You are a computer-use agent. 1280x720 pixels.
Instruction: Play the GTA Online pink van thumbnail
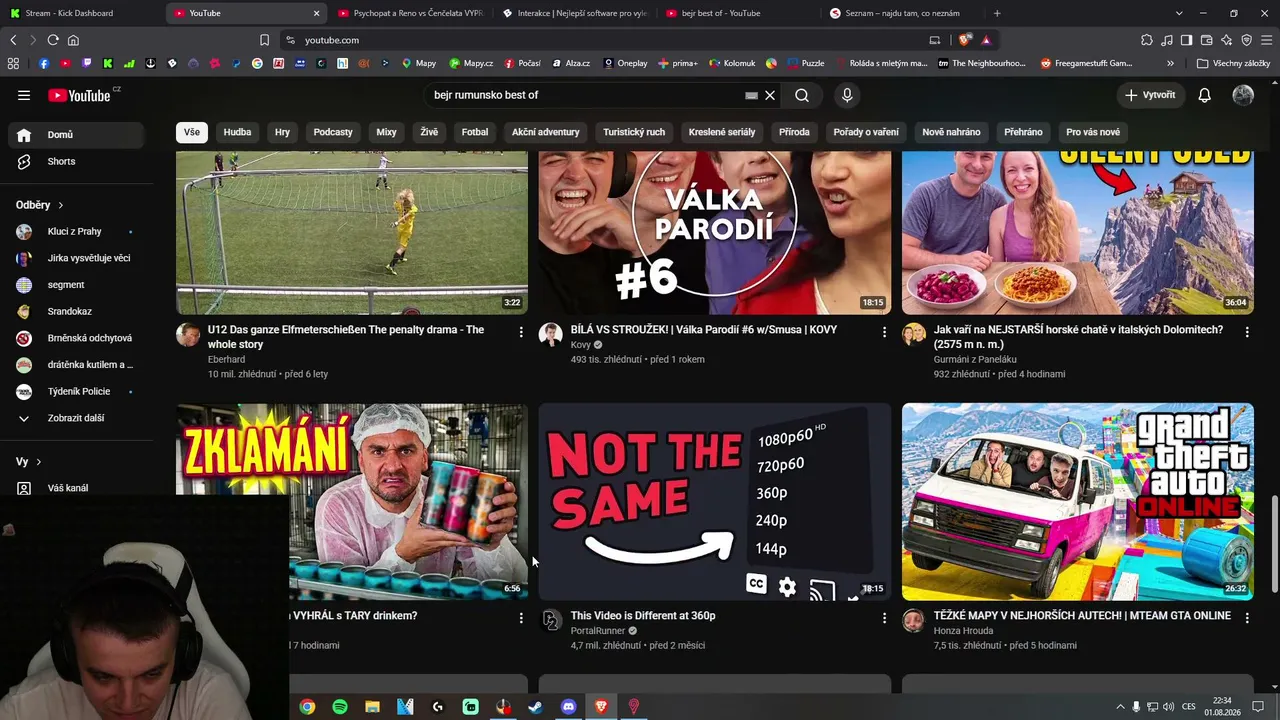tap(1078, 502)
